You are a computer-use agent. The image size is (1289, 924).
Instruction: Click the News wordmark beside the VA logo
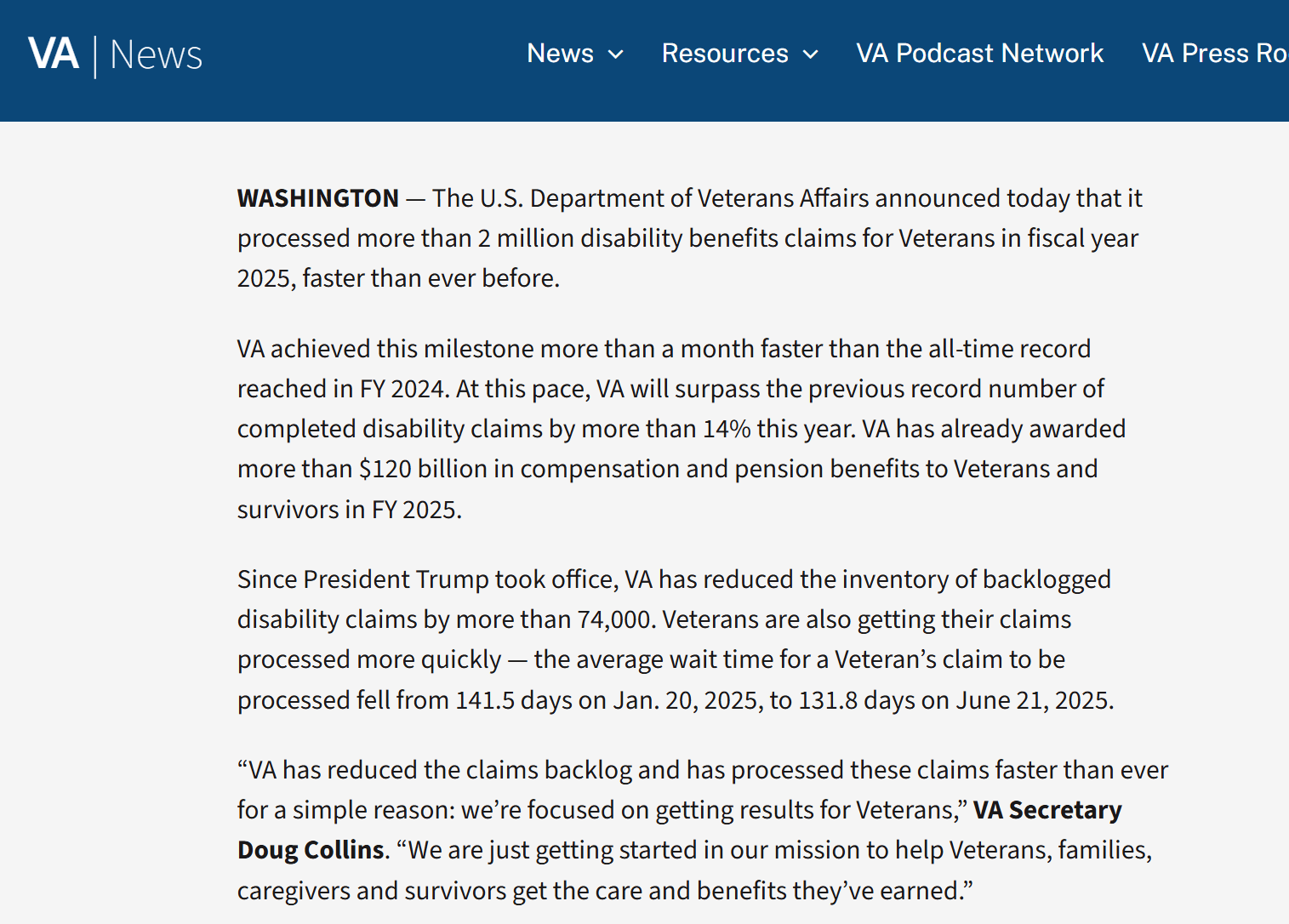[156, 54]
